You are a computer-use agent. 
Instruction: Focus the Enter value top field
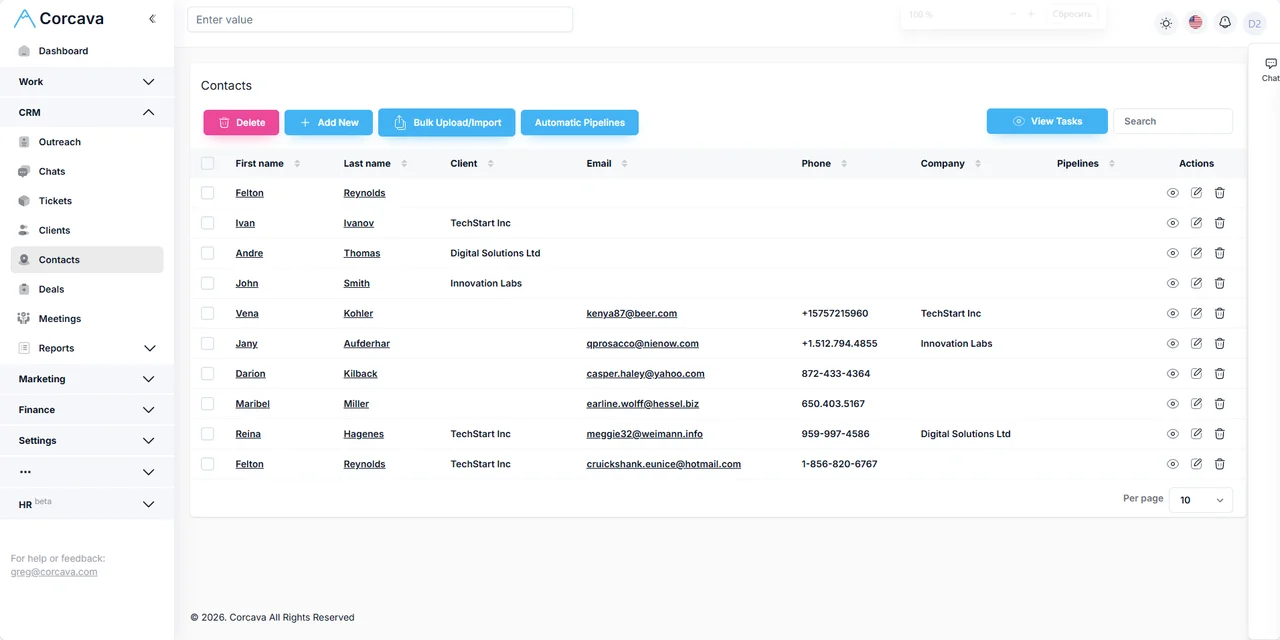click(x=380, y=19)
